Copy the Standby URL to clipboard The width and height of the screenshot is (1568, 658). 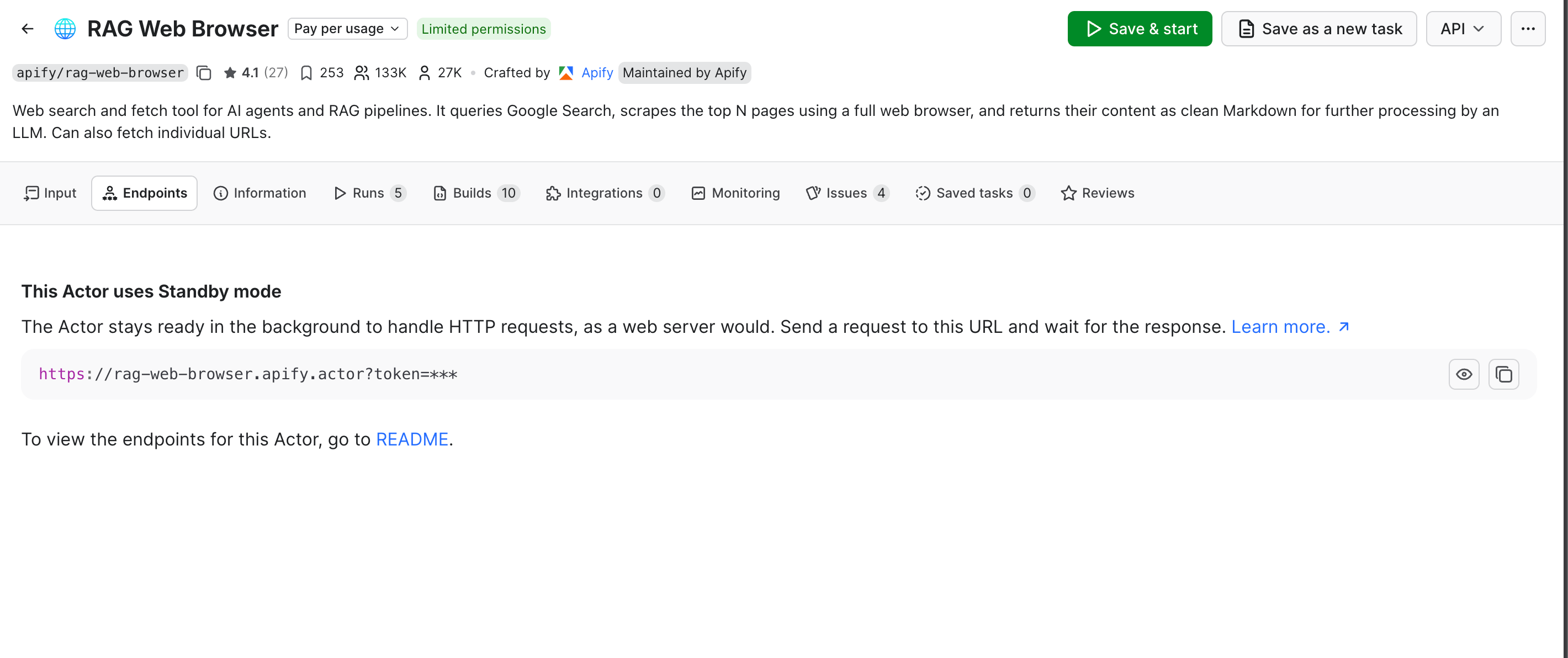point(1503,374)
